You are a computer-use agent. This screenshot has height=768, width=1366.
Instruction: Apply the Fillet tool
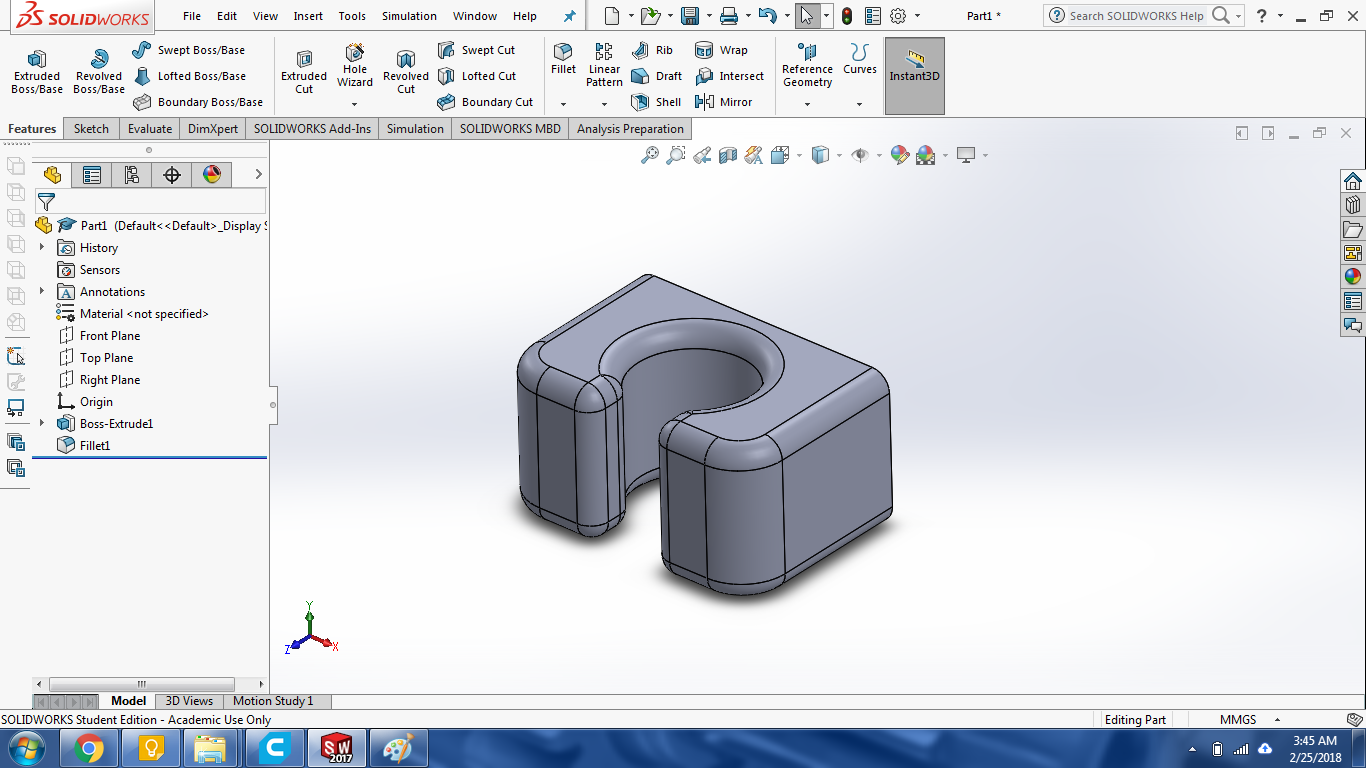[x=563, y=59]
